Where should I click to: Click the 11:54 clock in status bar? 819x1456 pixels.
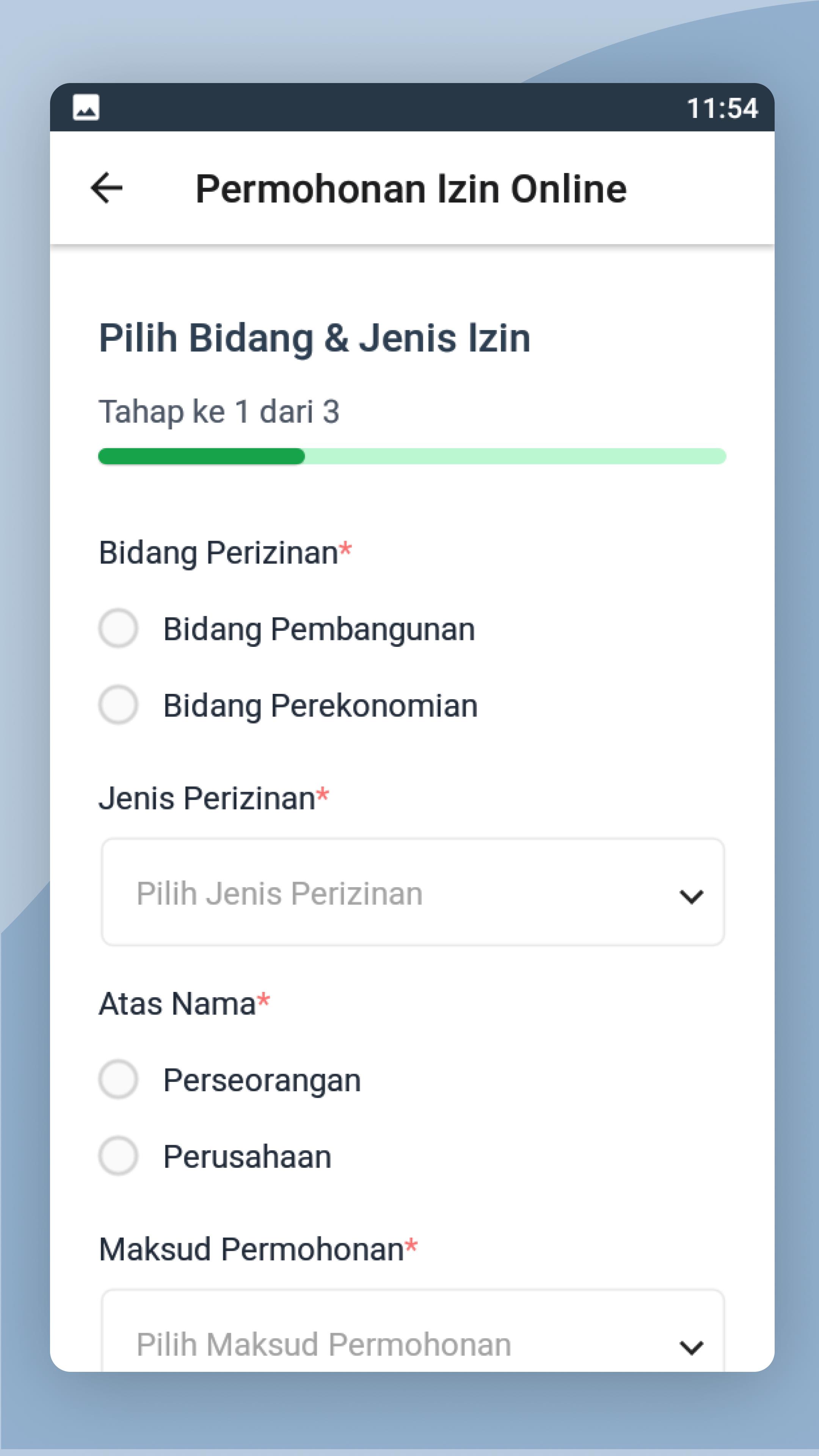[x=722, y=108]
